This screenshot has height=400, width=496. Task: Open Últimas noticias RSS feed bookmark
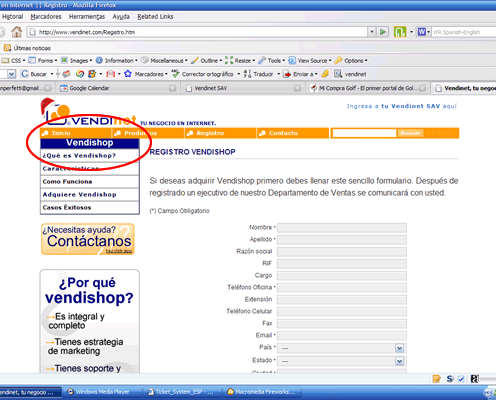pos(27,48)
